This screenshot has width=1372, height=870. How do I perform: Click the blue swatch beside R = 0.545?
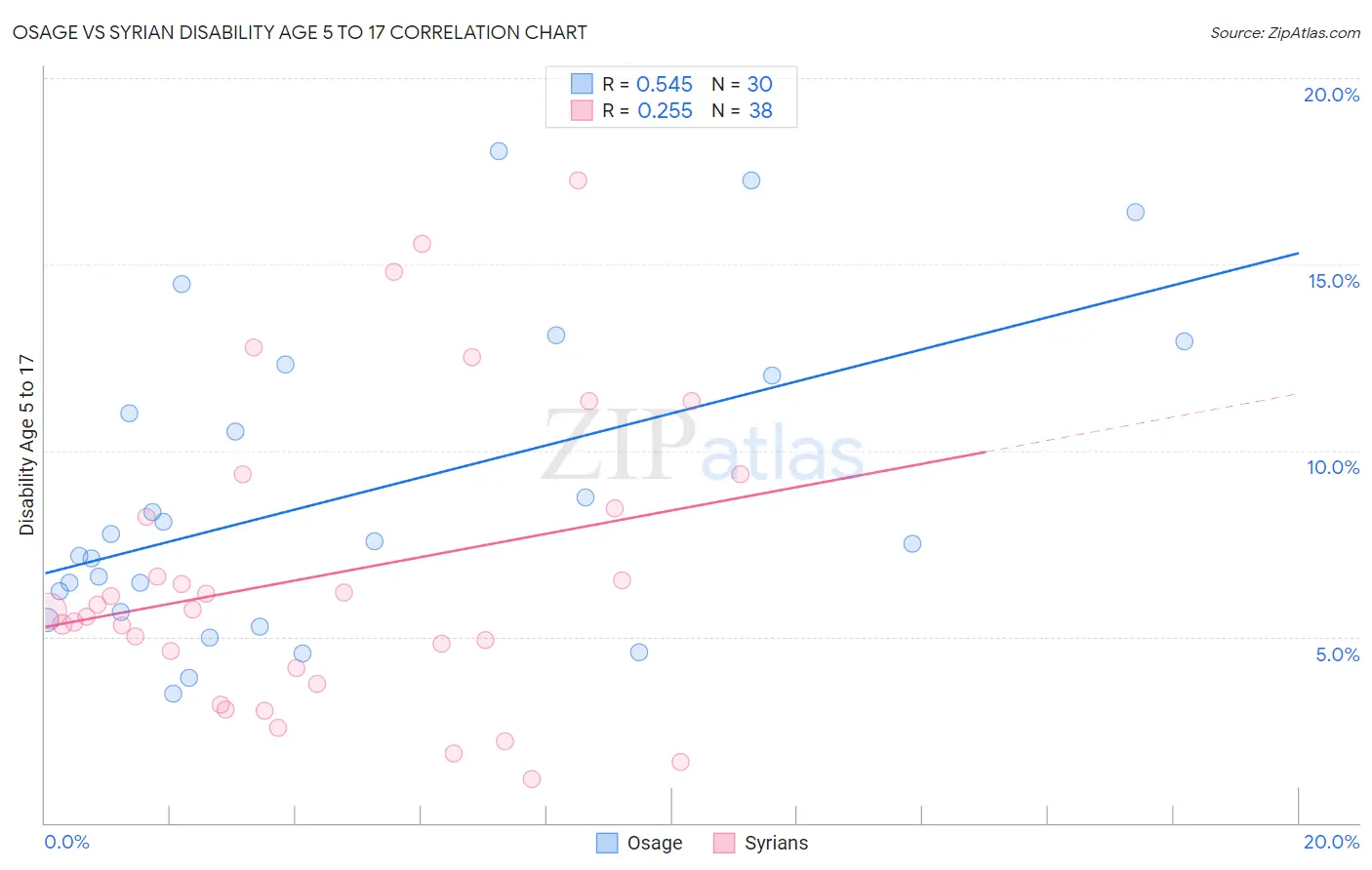(582, 84)
